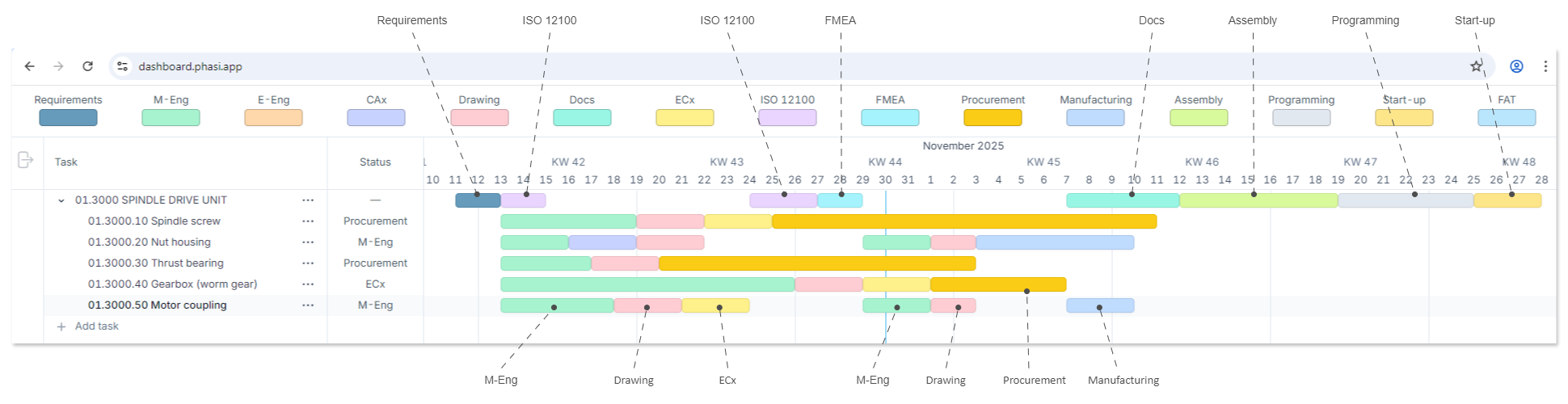Click the export icon beside Task header

(25, 160)
